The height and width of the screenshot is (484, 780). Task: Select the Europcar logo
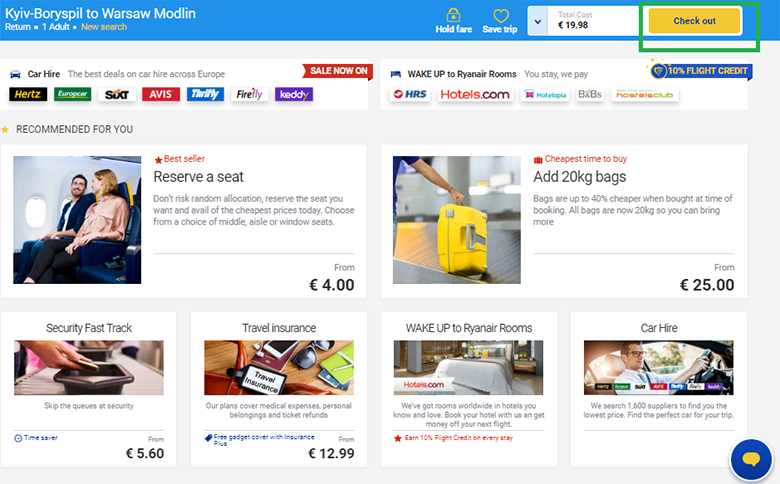point(73,94)
